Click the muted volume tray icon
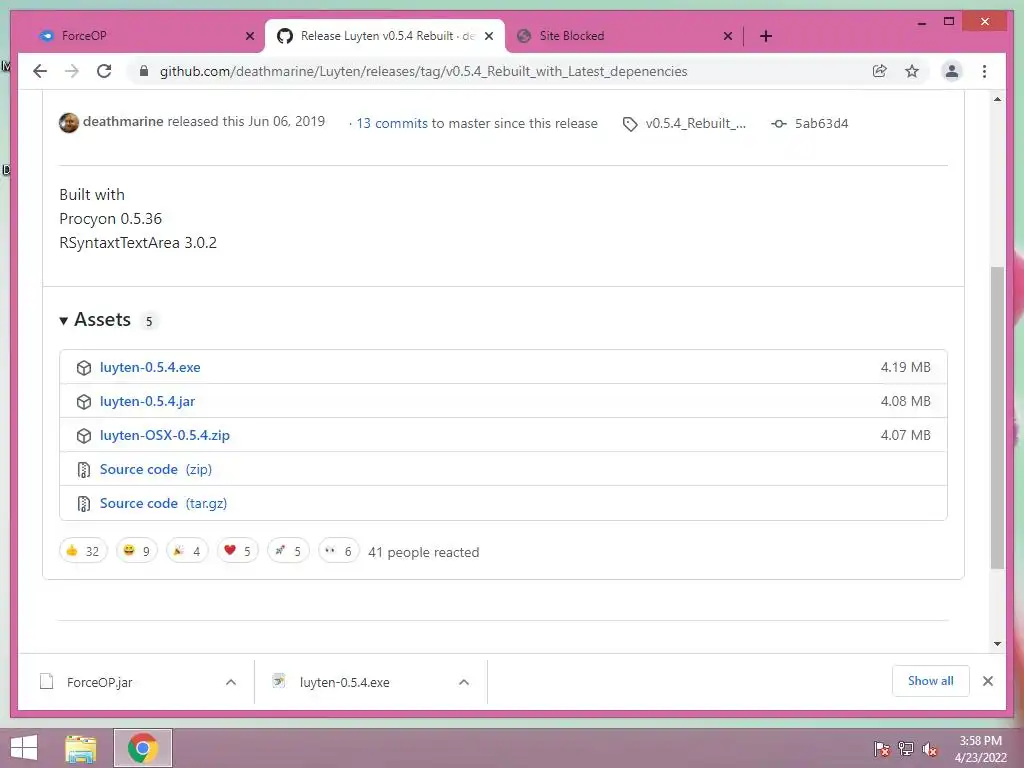This screenshot has width=1024, height=768. point(929,749)
